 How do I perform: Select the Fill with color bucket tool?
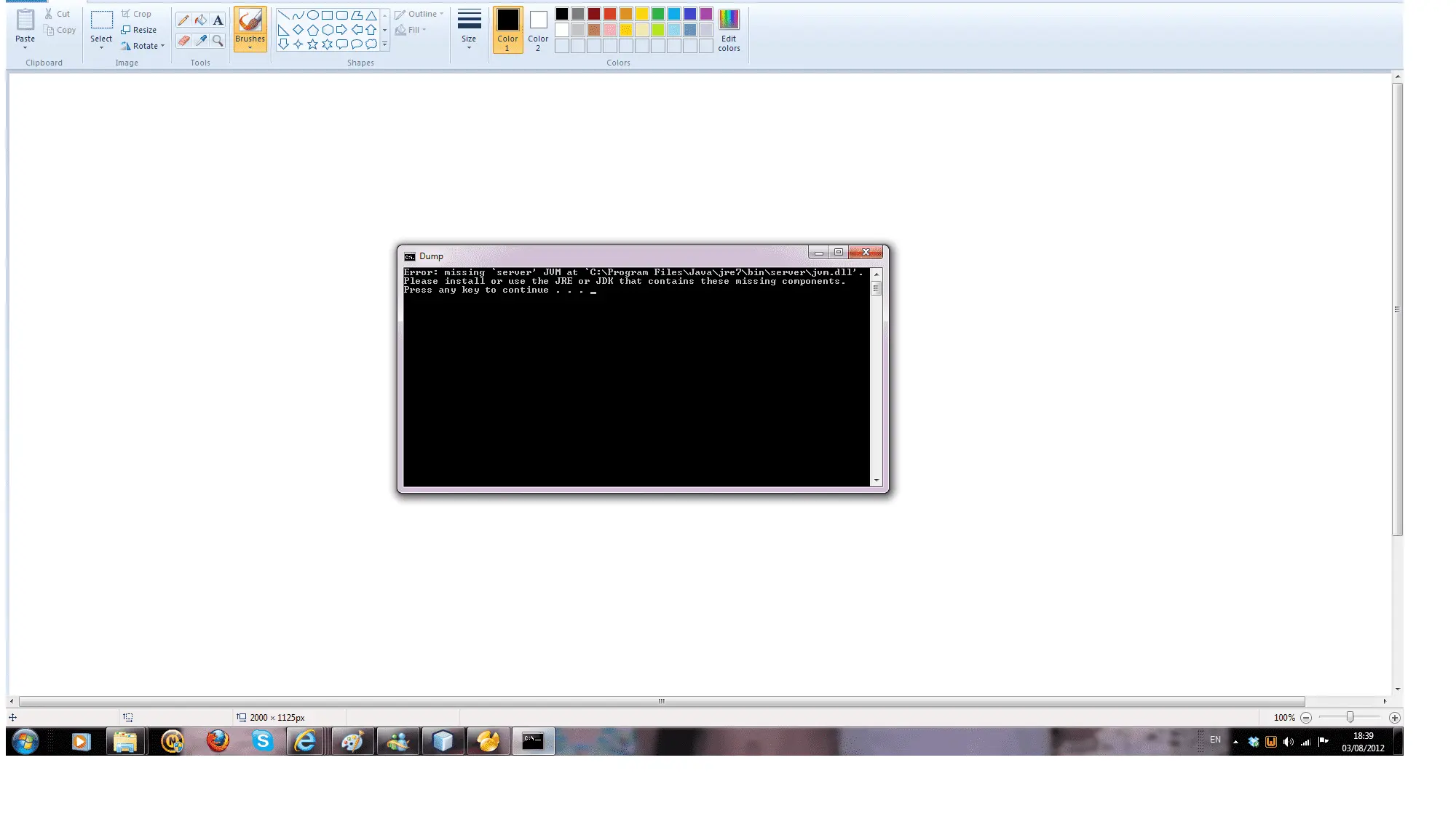[x=200, y=20]
